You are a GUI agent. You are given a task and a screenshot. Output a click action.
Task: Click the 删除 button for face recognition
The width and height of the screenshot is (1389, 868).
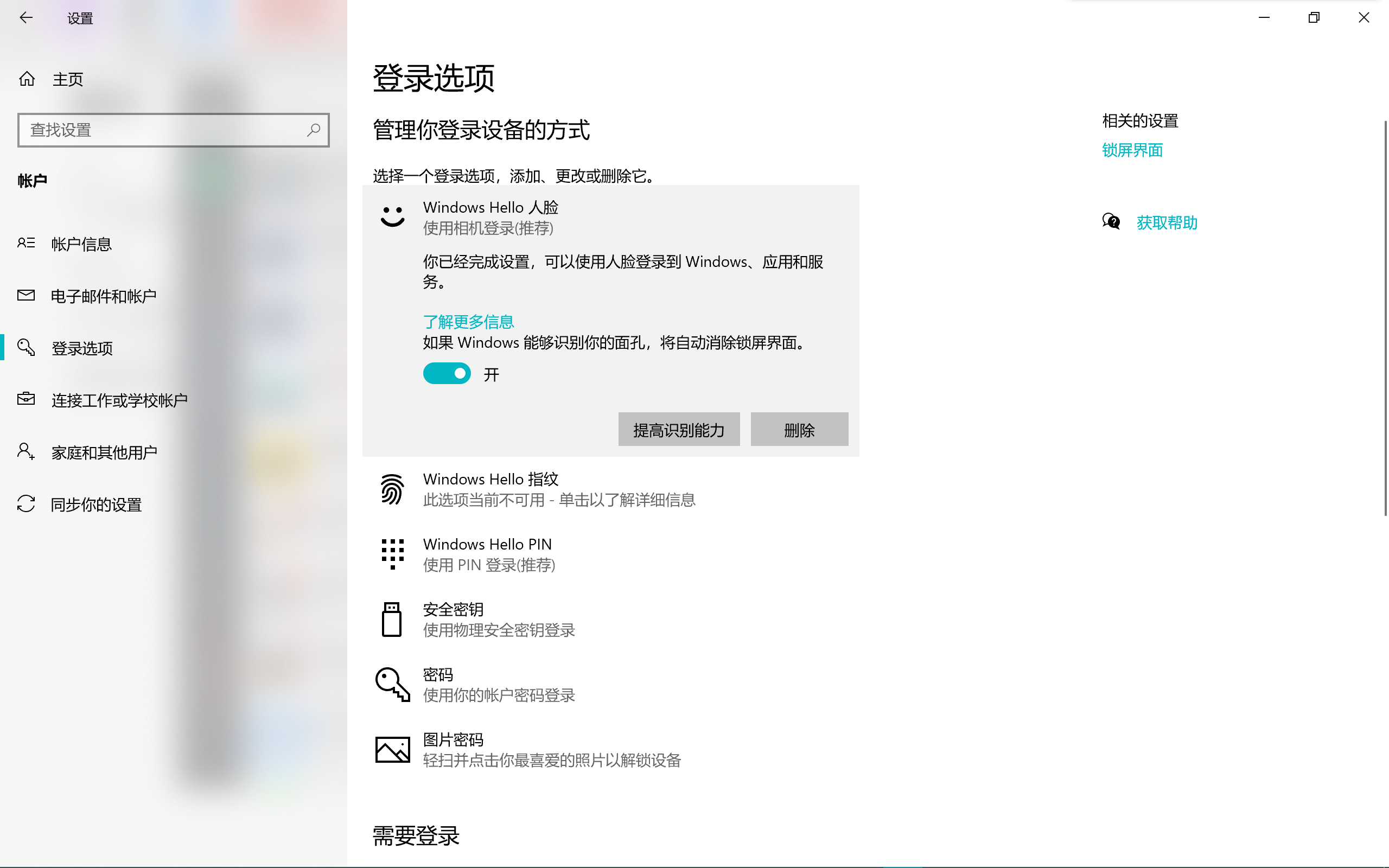(799, 430)
